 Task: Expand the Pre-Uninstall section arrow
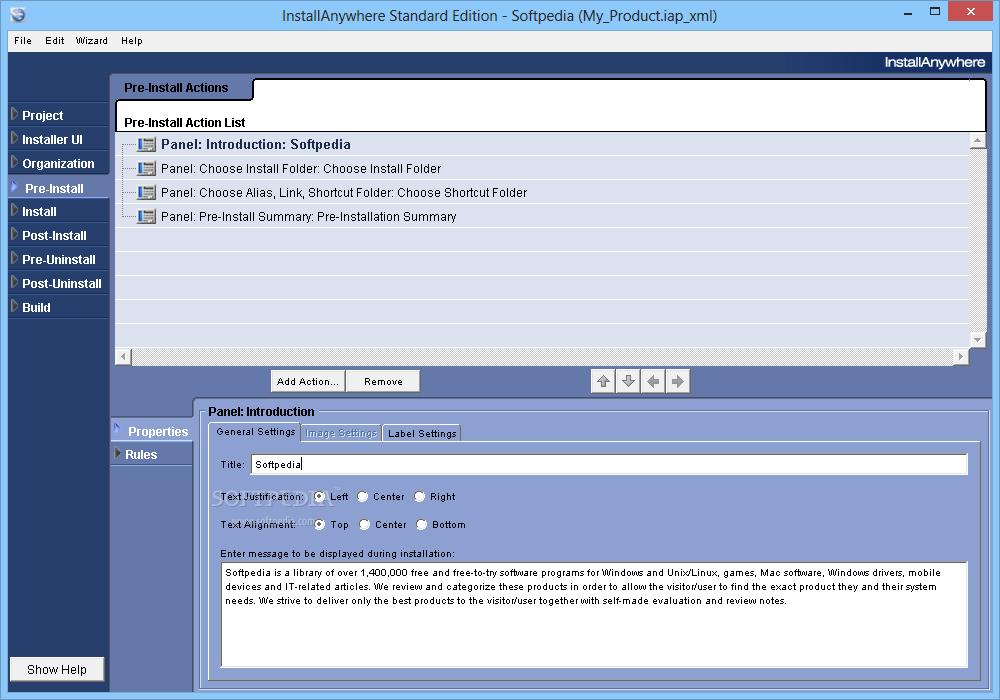pos(15,259)
